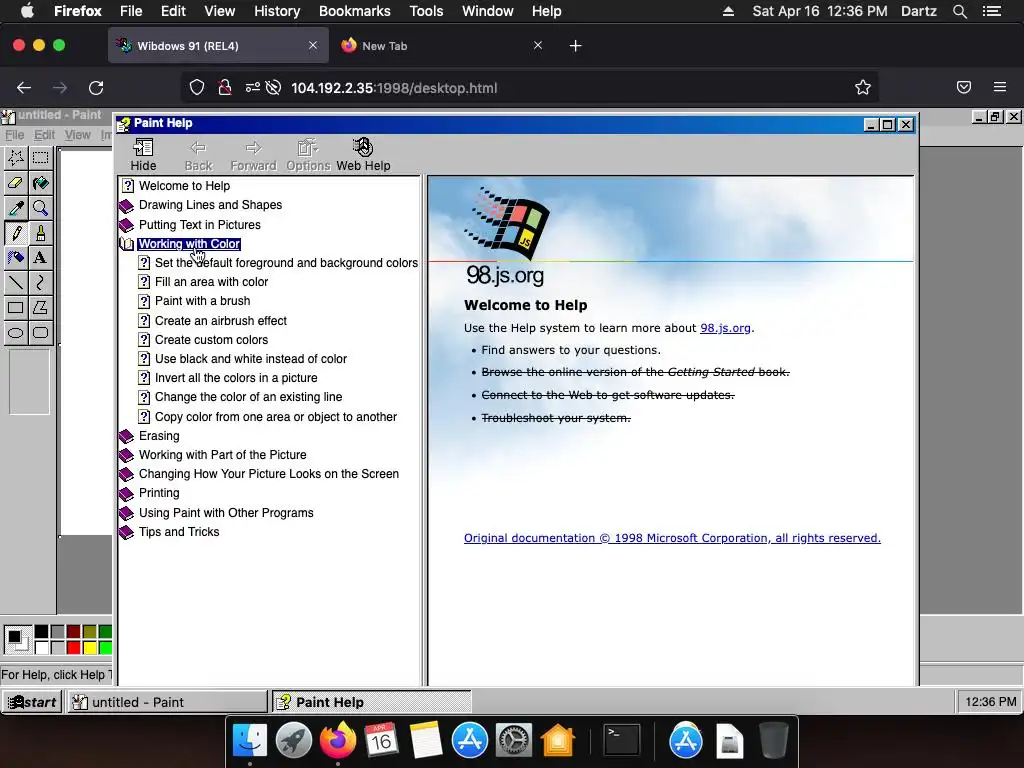Click Web Help toolbar icon
Image resolution: width=1024 pixels, height=768 pixels.
coord(363,155)
